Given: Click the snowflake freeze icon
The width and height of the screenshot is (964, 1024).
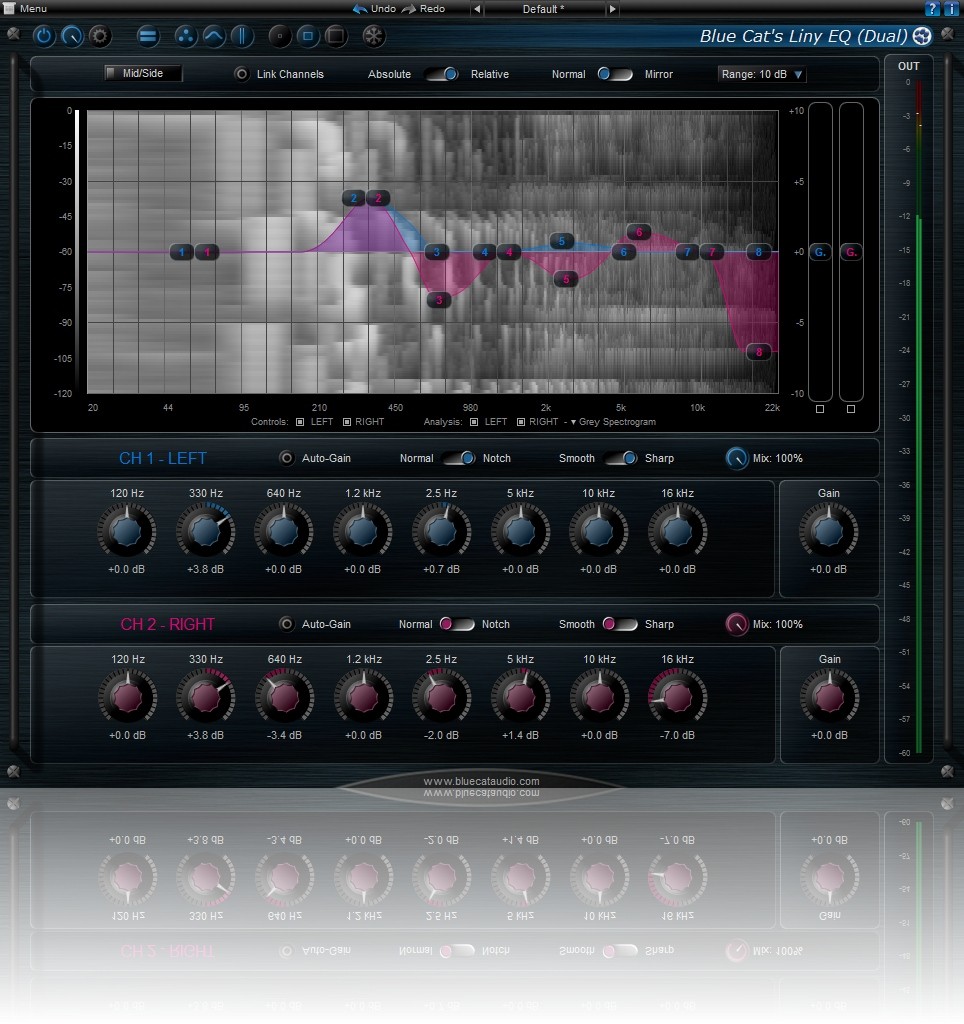Looking at the screenshot, I should click(374, 36).
